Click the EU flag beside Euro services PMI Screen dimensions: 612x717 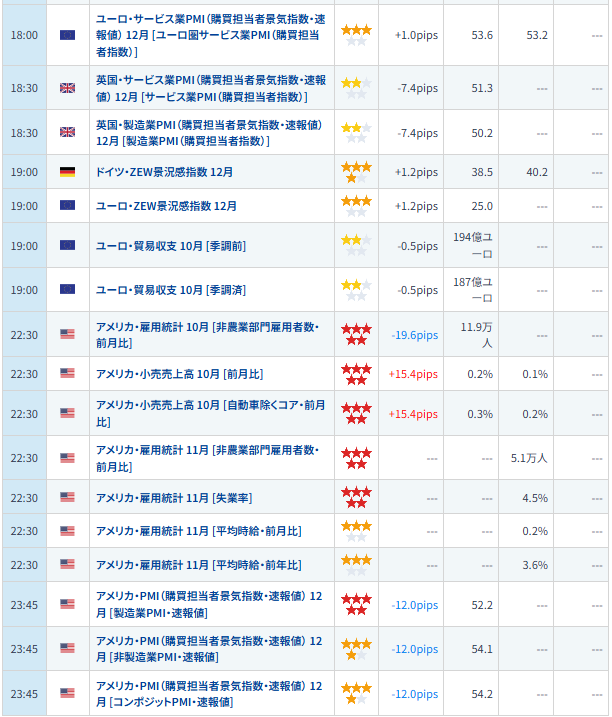click(67, 35)
